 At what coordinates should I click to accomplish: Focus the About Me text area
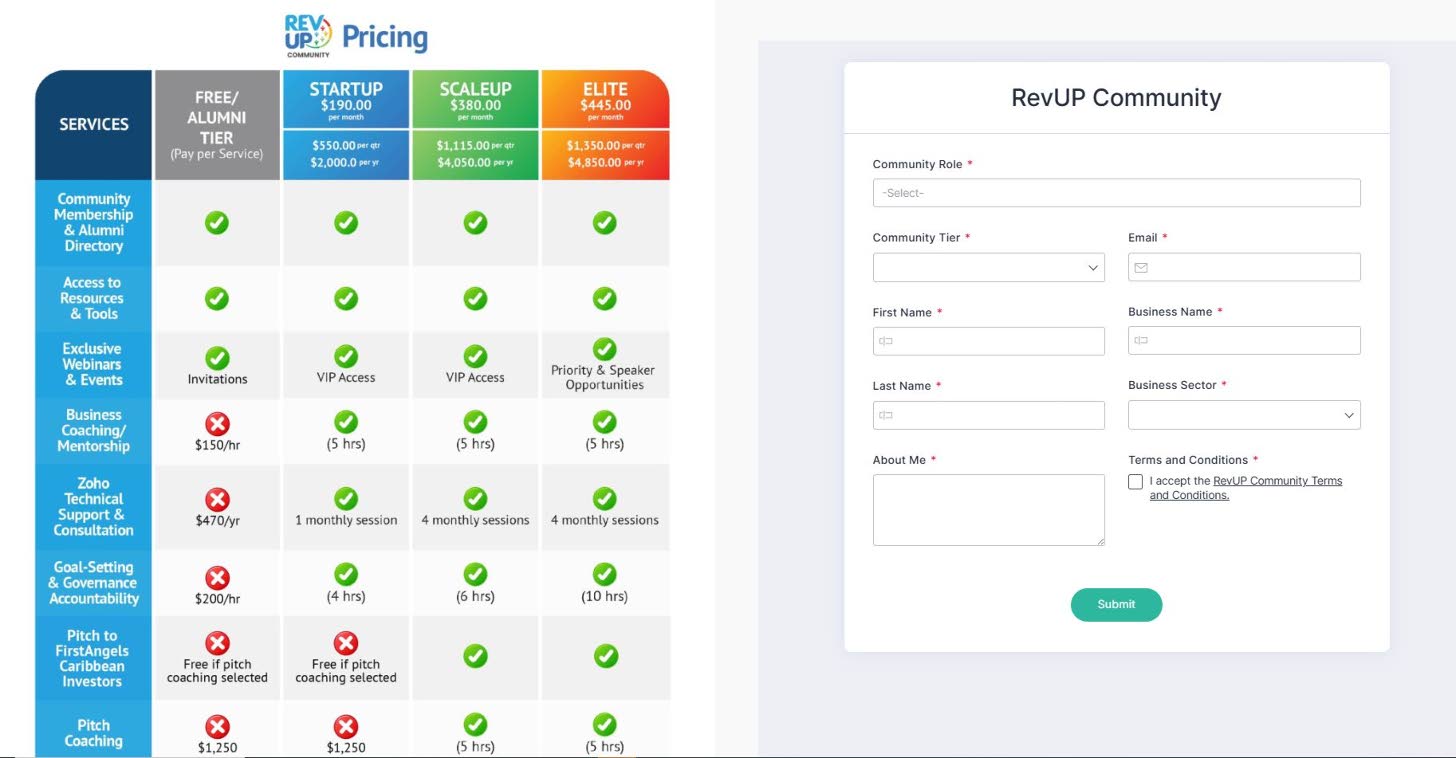(x=988, y=510)
